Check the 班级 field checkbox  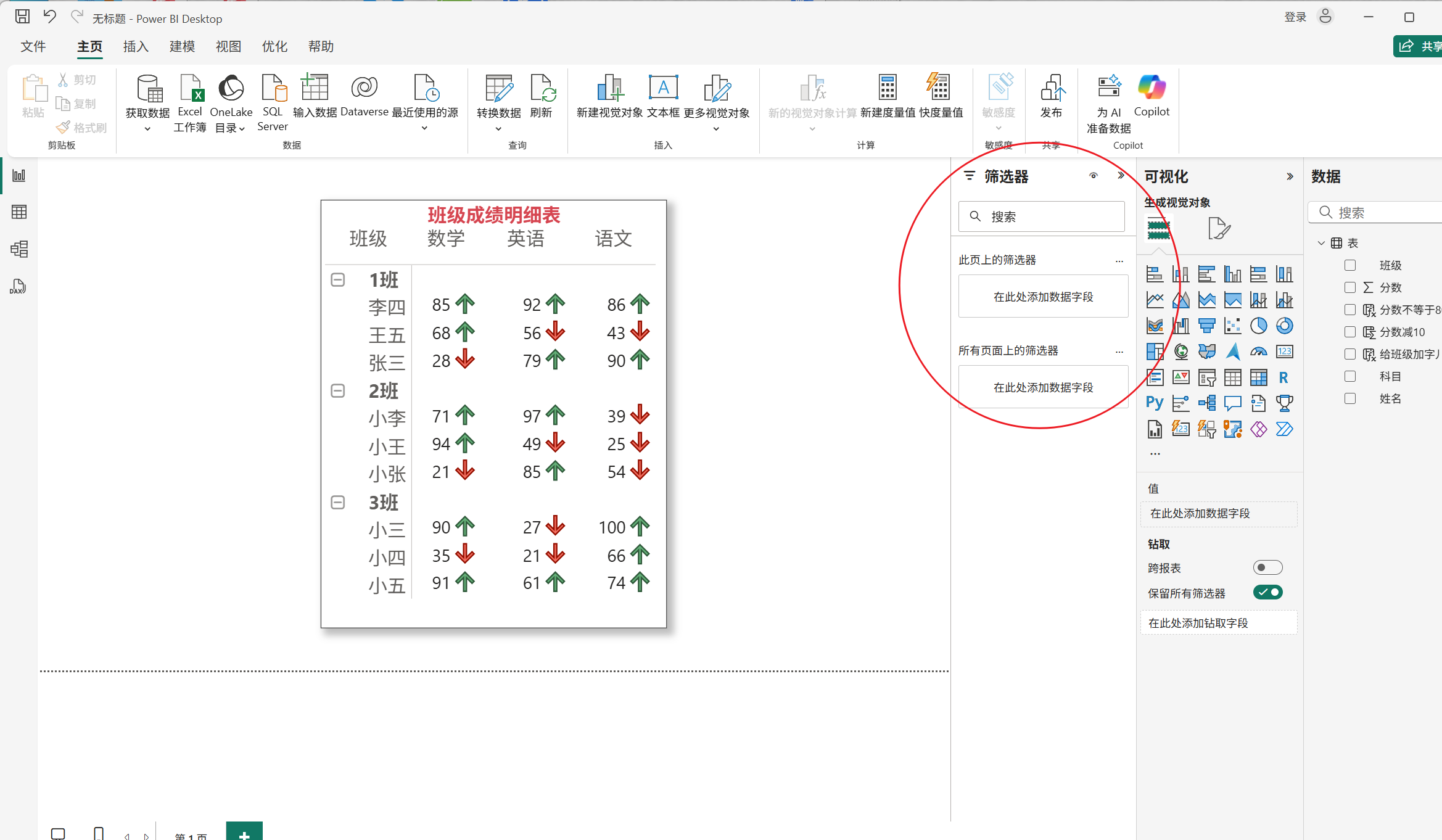pos(1350,265)
